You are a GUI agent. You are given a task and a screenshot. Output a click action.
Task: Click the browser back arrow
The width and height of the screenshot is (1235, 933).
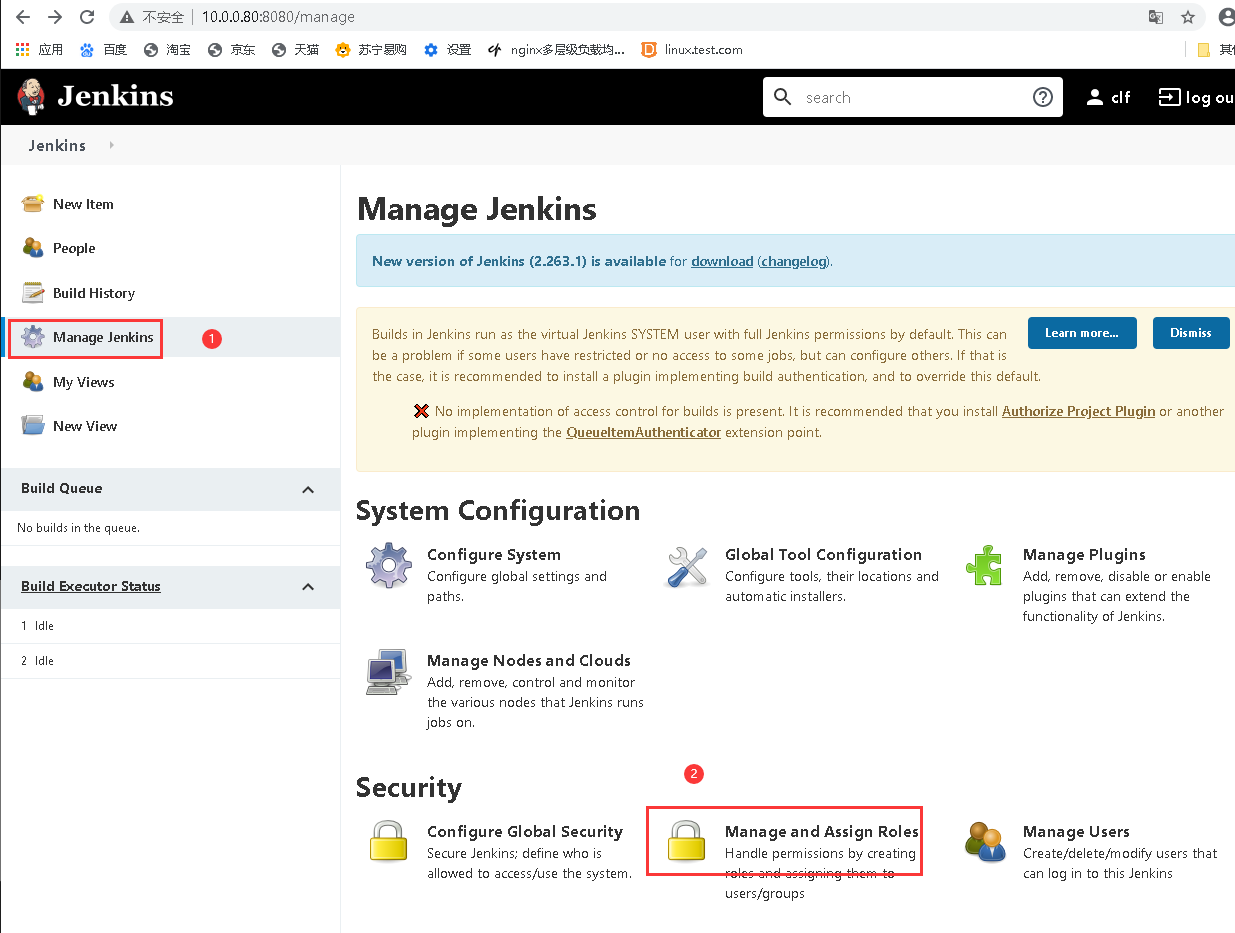[23, 17]
